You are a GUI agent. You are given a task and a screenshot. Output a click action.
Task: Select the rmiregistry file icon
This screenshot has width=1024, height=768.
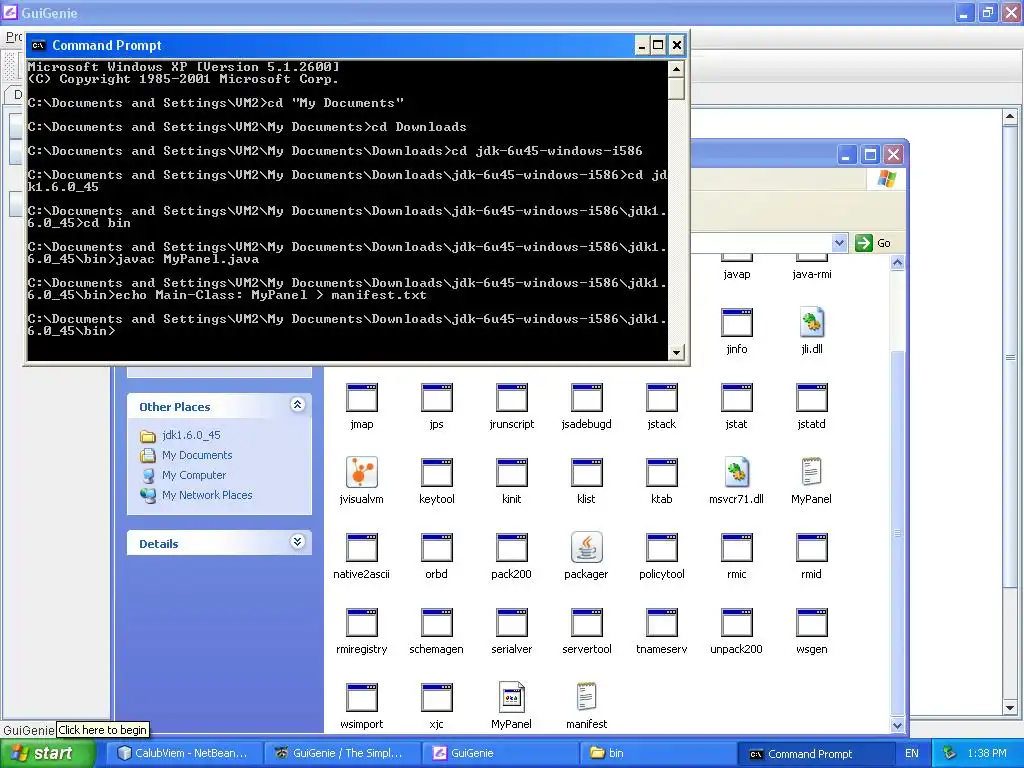tap(361, 624)
